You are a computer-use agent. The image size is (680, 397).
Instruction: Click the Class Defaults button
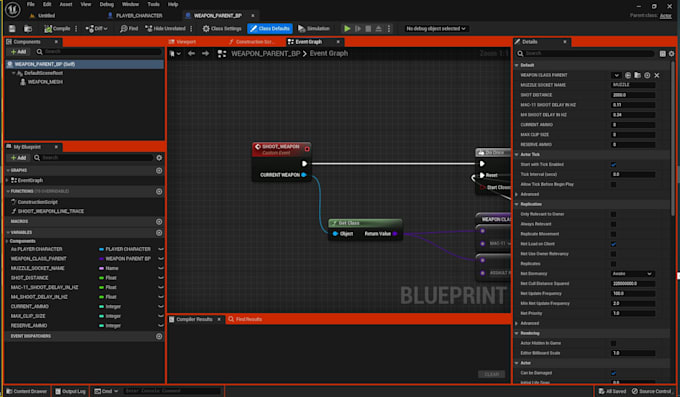click(270, 29)
